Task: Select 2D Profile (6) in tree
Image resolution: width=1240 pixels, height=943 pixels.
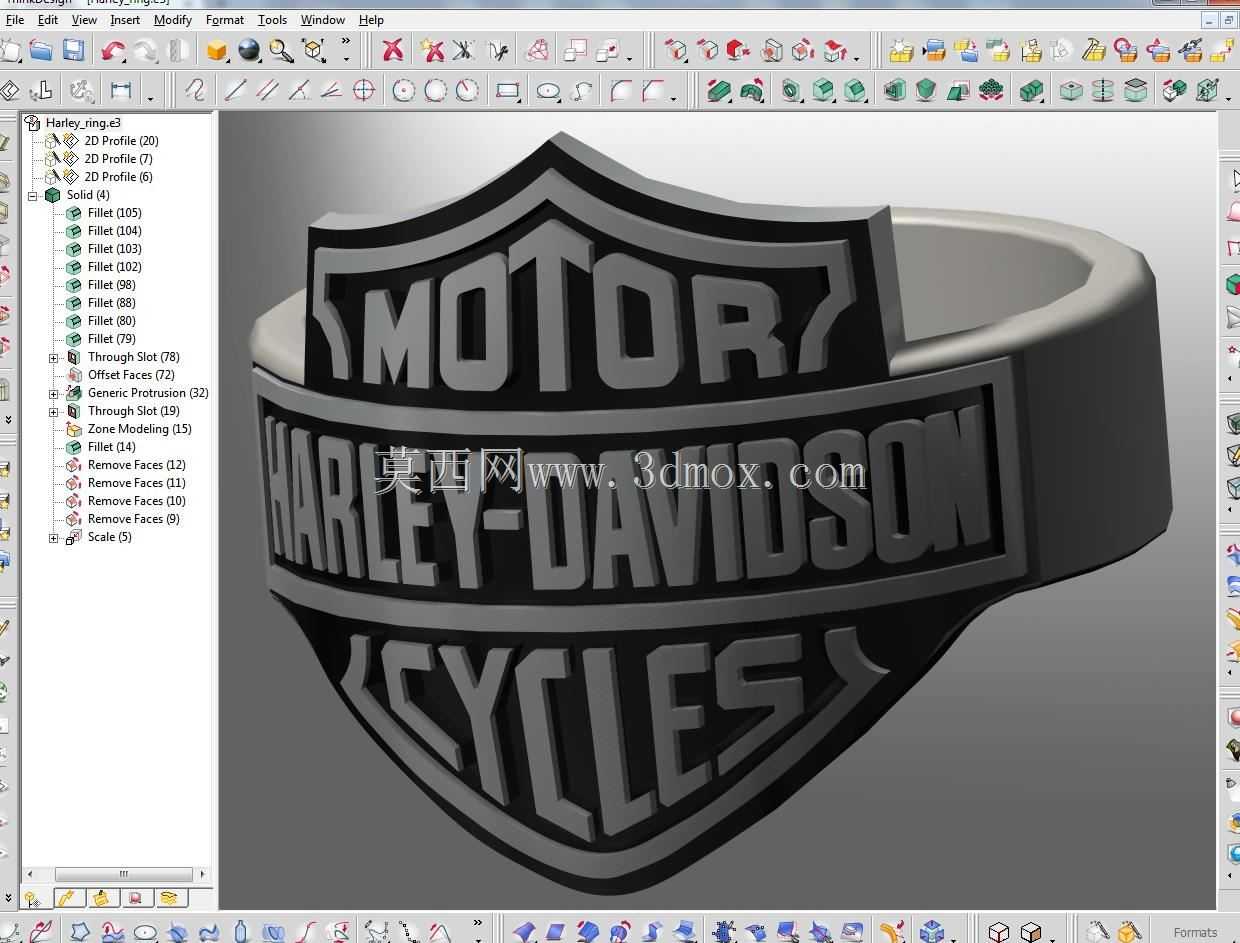Action: point(118,177)
